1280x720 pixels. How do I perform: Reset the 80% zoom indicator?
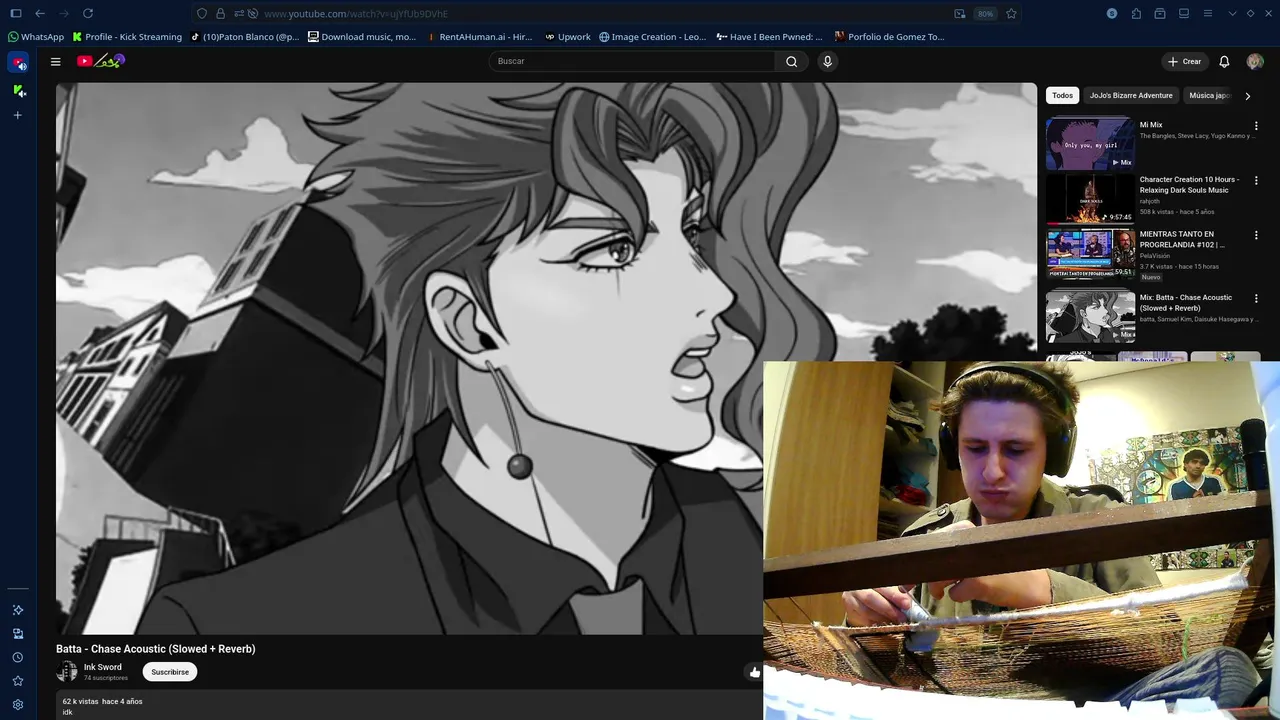coord(985,14)
